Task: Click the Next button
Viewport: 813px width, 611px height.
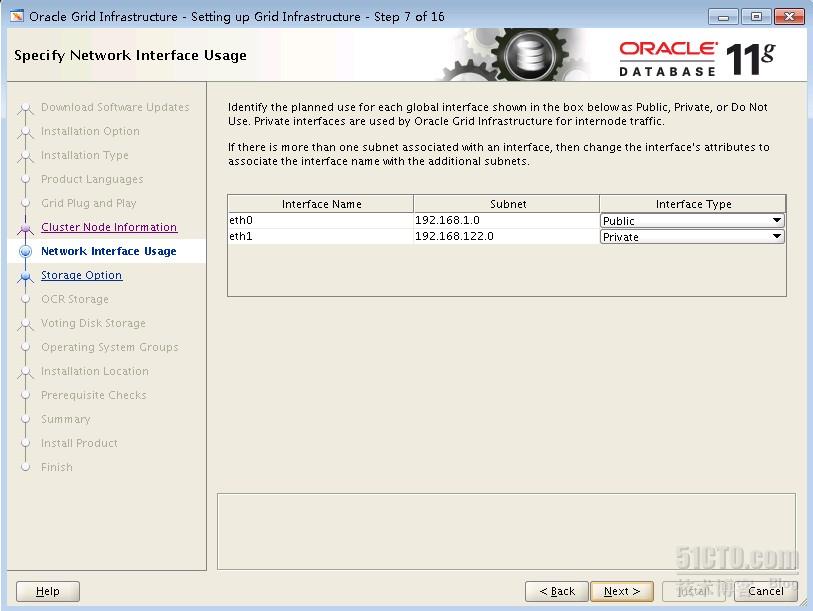Action: click(x=622, y=591)
